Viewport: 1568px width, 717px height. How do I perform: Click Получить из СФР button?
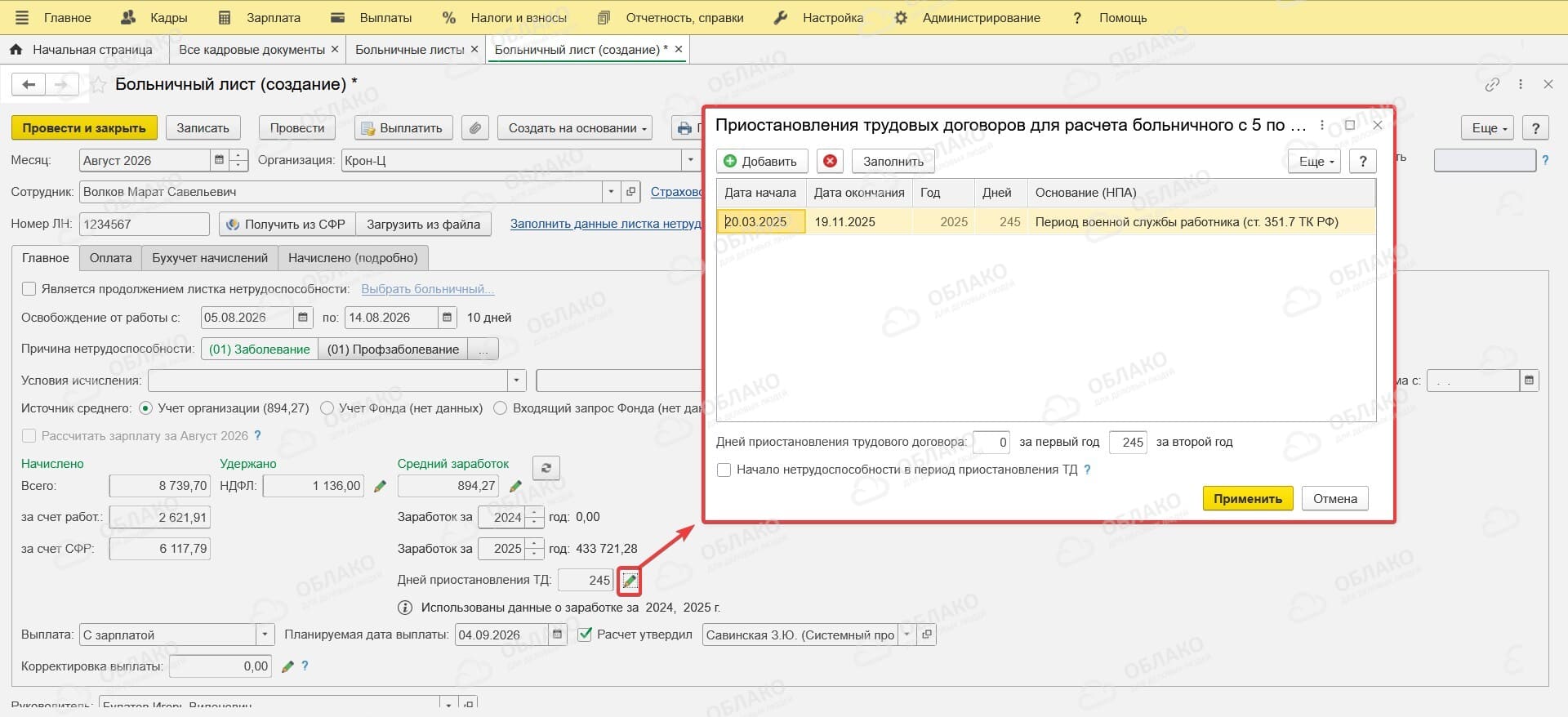coord(287,224)
